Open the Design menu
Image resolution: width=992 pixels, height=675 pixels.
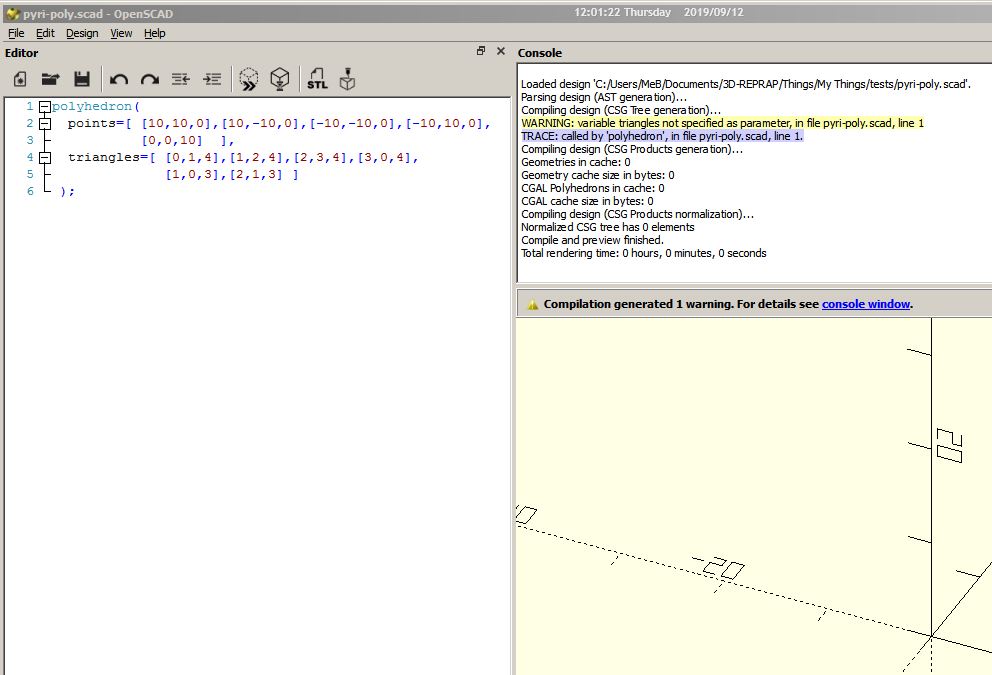pyautogui.click(x=81, y=33)
